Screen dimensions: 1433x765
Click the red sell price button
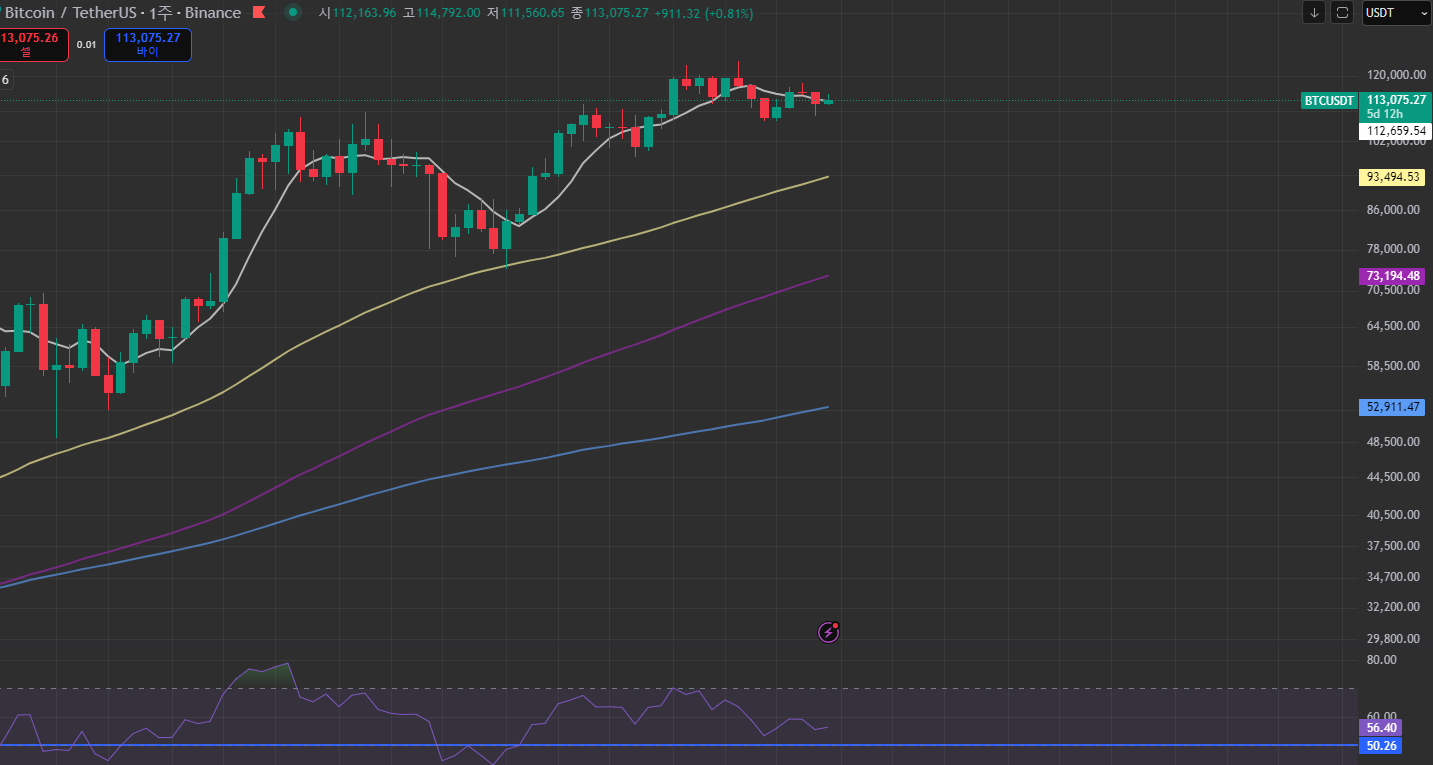point(34,45)
